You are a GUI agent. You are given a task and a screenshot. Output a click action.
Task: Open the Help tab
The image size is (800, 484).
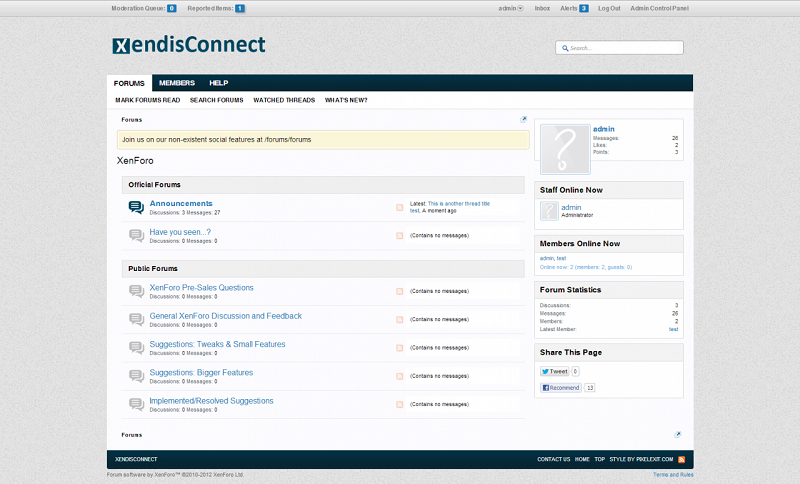[x=219, y=83]
